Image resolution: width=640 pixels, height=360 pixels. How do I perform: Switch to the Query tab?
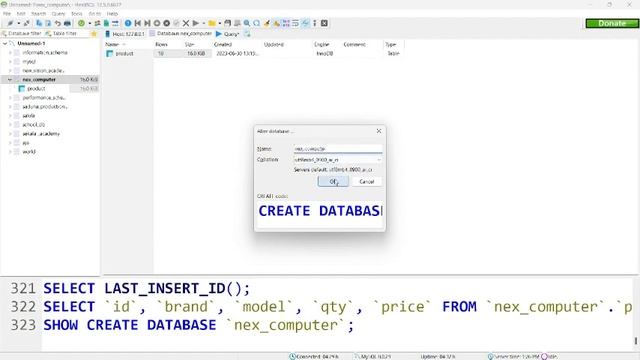point(228,34)
